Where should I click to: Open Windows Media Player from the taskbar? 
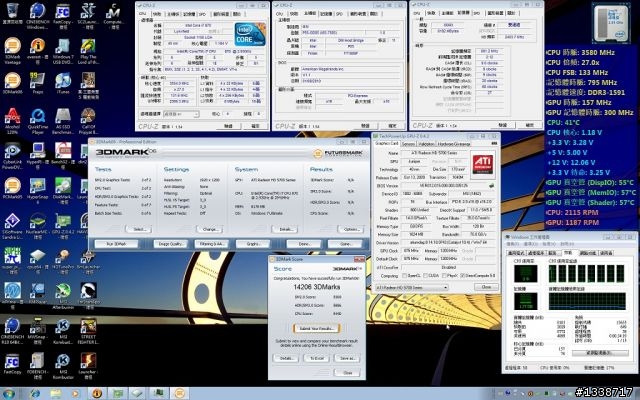[x=76, y=393]
